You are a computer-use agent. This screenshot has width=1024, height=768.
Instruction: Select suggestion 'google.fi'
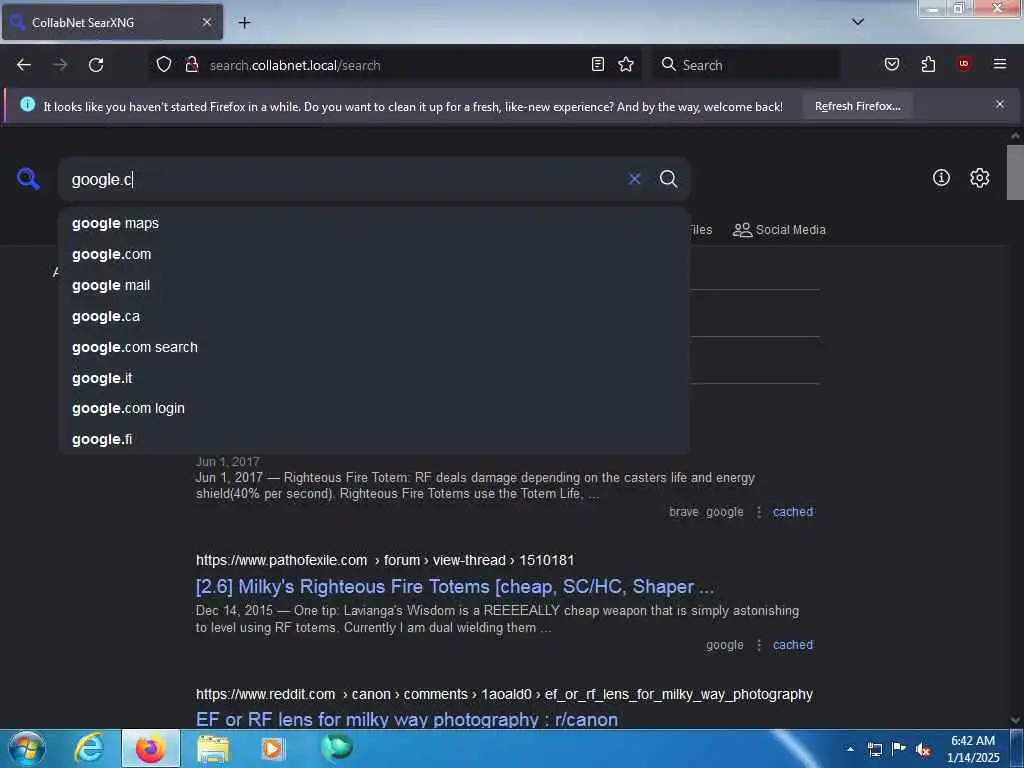coord(374,440)
